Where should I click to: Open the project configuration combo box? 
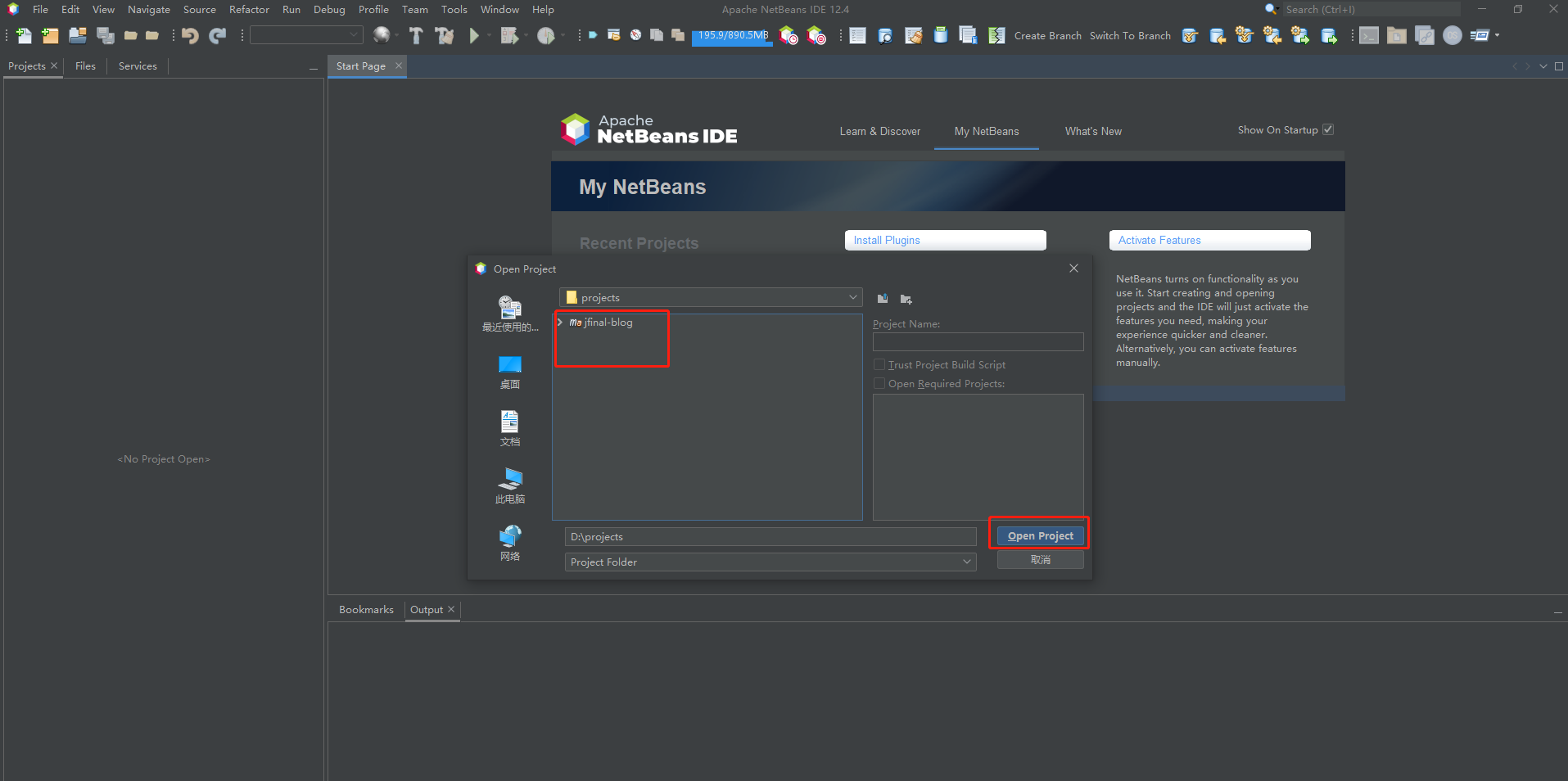tap(306, 35)
